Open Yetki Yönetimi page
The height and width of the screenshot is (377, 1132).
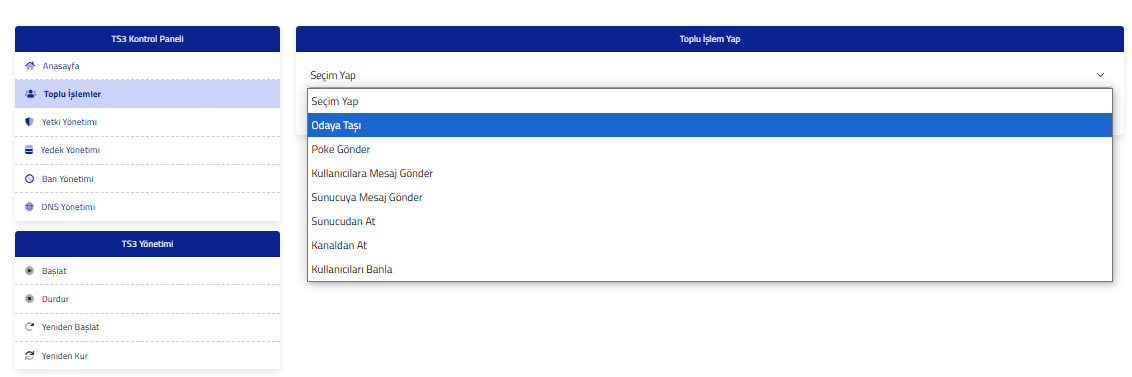(x=147, y=122)
